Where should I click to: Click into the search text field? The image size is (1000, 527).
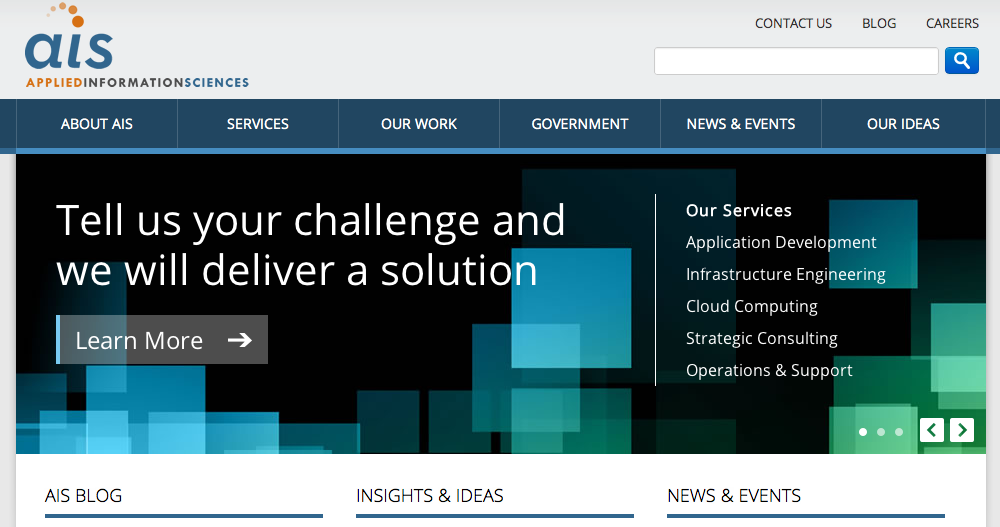796,61
